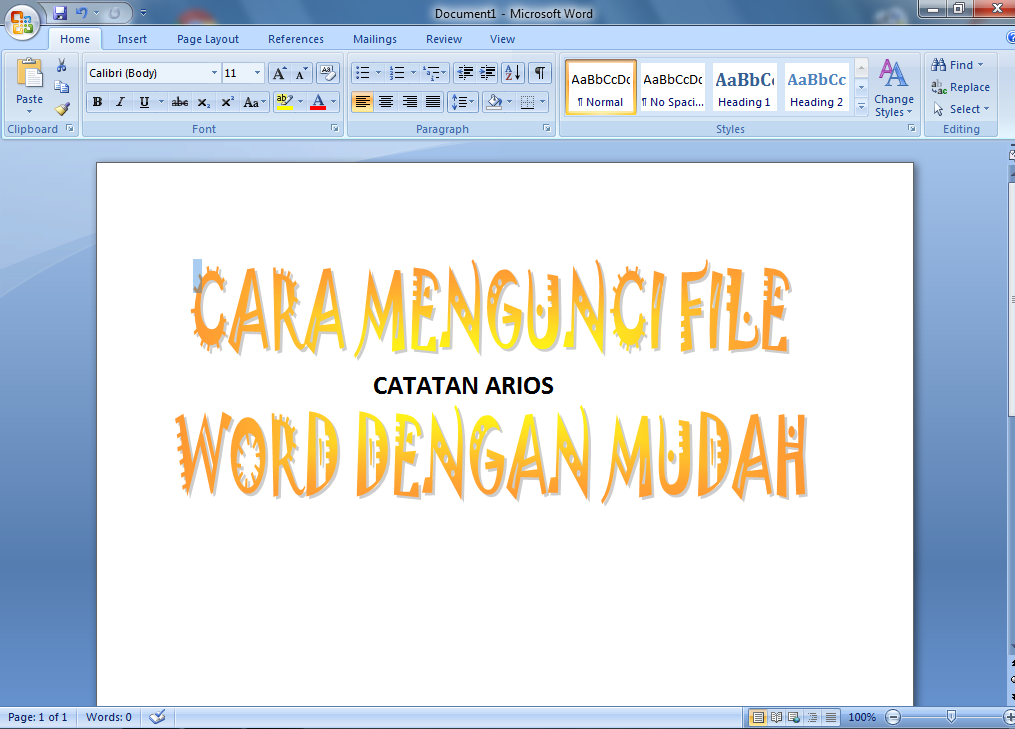Toggle Italic formatting
1015x729 pixels.
pyautogui.click(x=120, y=102)
